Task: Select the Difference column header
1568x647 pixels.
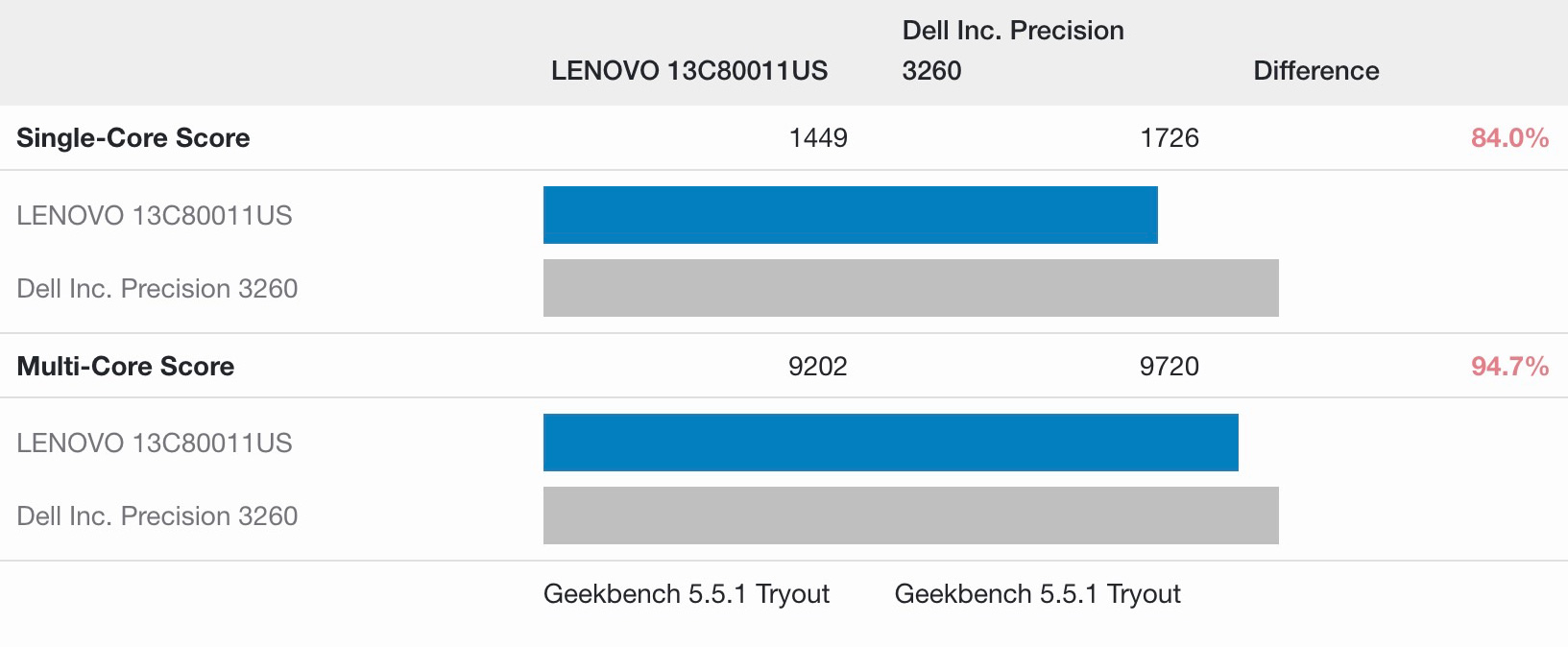Action: click(x=1315, y=71)
